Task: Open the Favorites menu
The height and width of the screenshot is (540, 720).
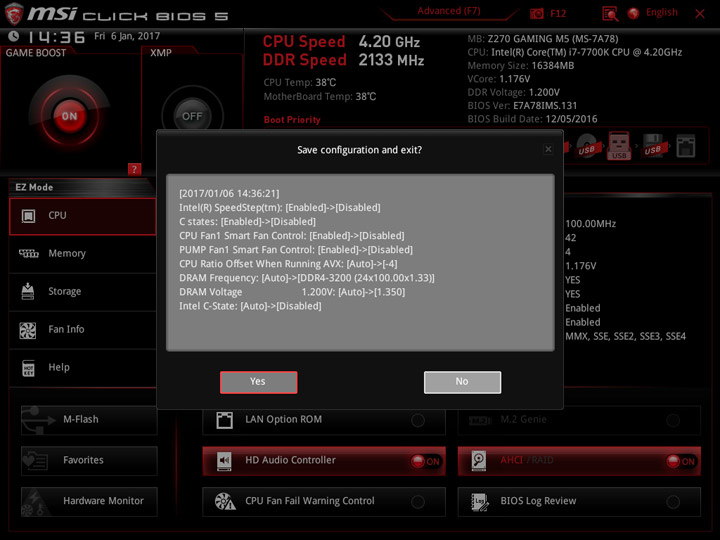Action: pos(89,461)
